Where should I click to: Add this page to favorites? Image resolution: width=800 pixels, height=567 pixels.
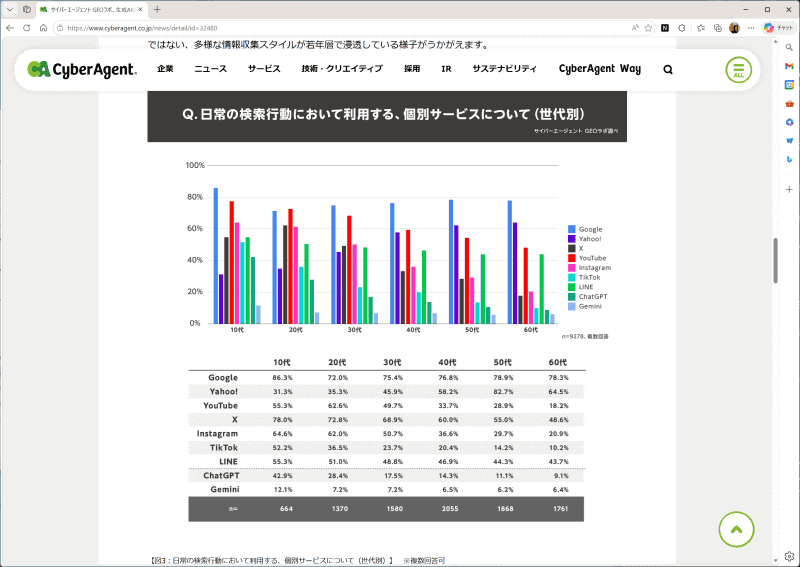click(x=648, y=28)
